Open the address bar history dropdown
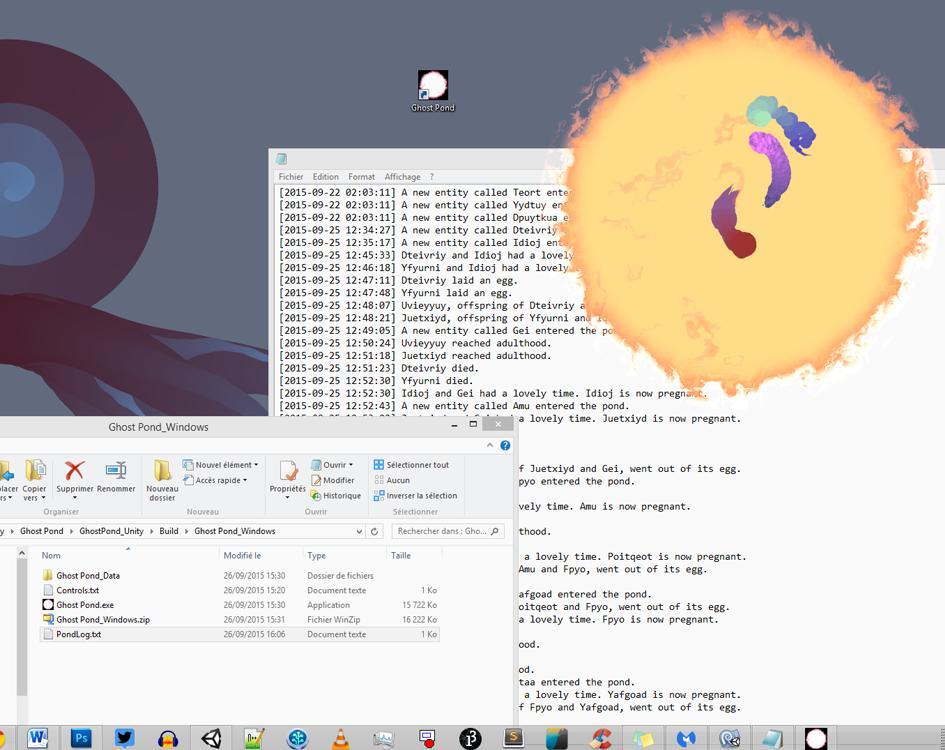This screenshot has height=750, width=945. click(x=359, y=531)
